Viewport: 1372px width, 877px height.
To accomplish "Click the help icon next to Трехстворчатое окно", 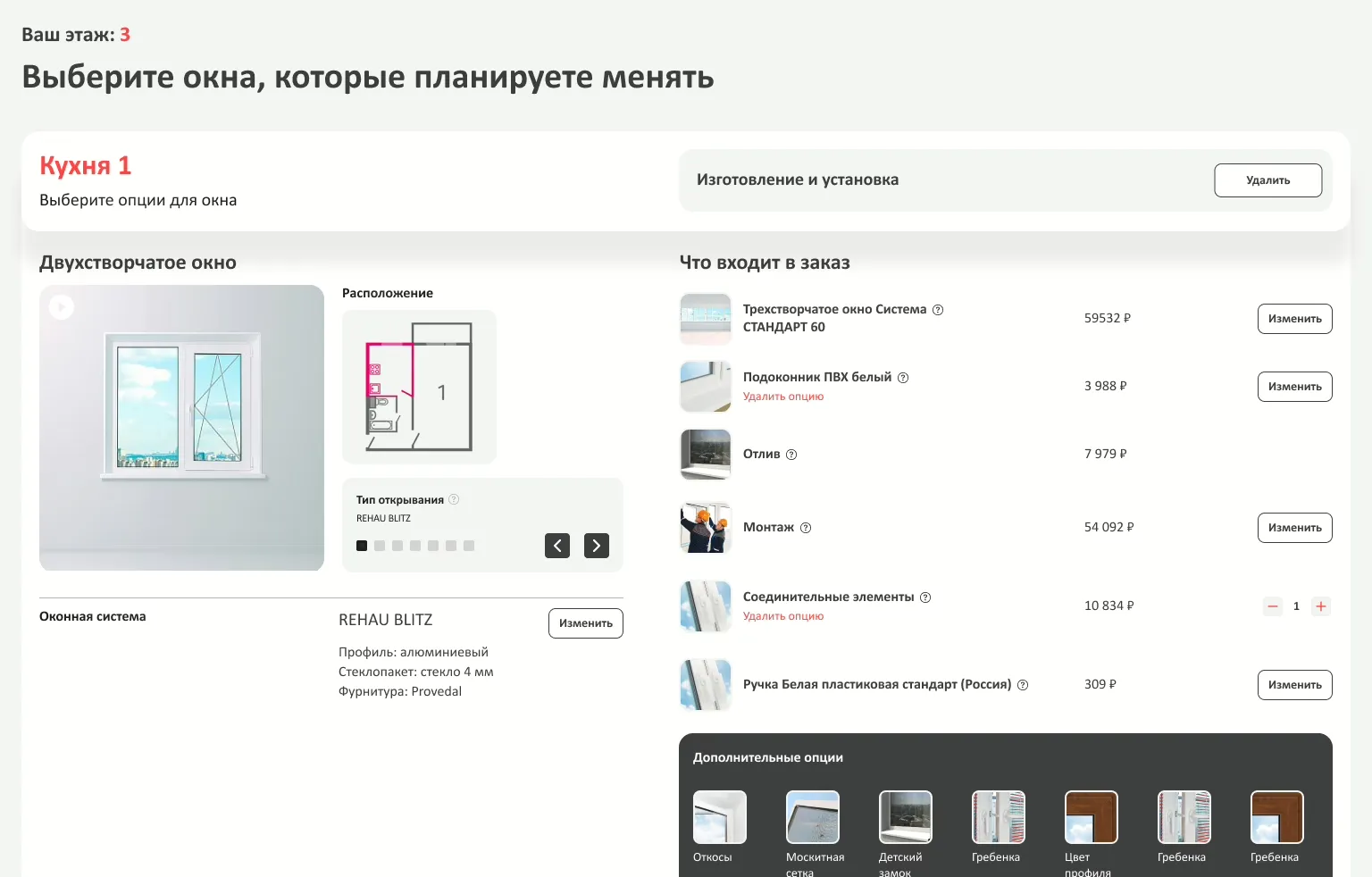I will (938, 310).
